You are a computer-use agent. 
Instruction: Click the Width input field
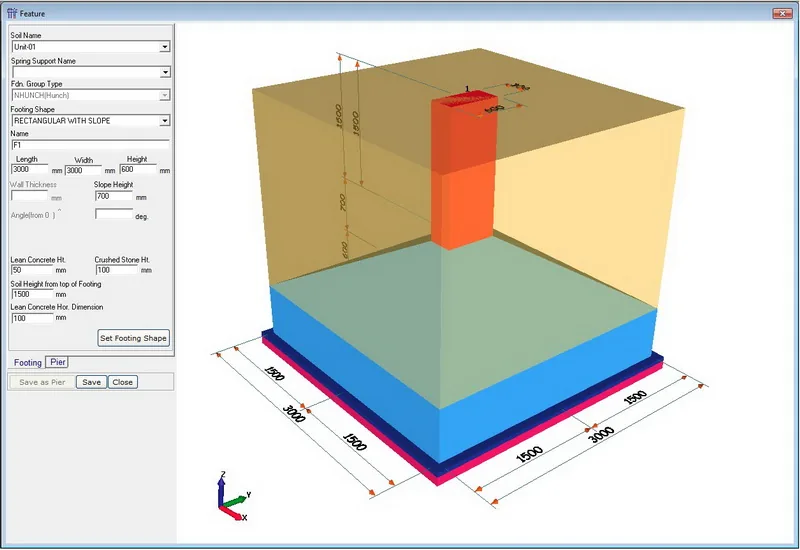tap(83, 170)
